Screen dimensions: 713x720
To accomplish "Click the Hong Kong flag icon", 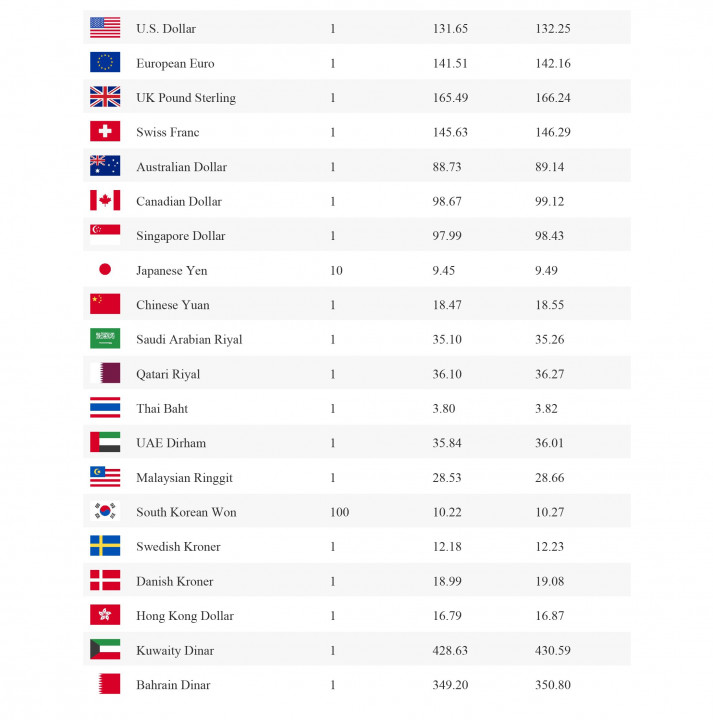I will coord(105,615).
